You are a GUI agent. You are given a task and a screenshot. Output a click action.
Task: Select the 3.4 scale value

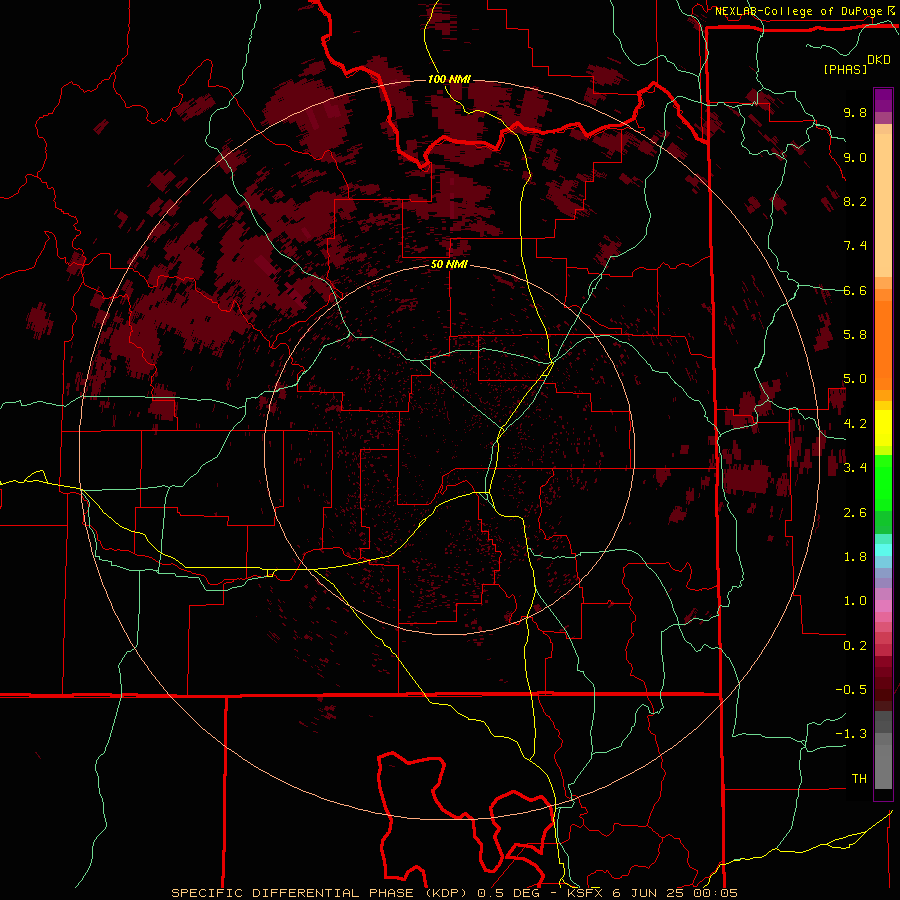pos(855,468)
